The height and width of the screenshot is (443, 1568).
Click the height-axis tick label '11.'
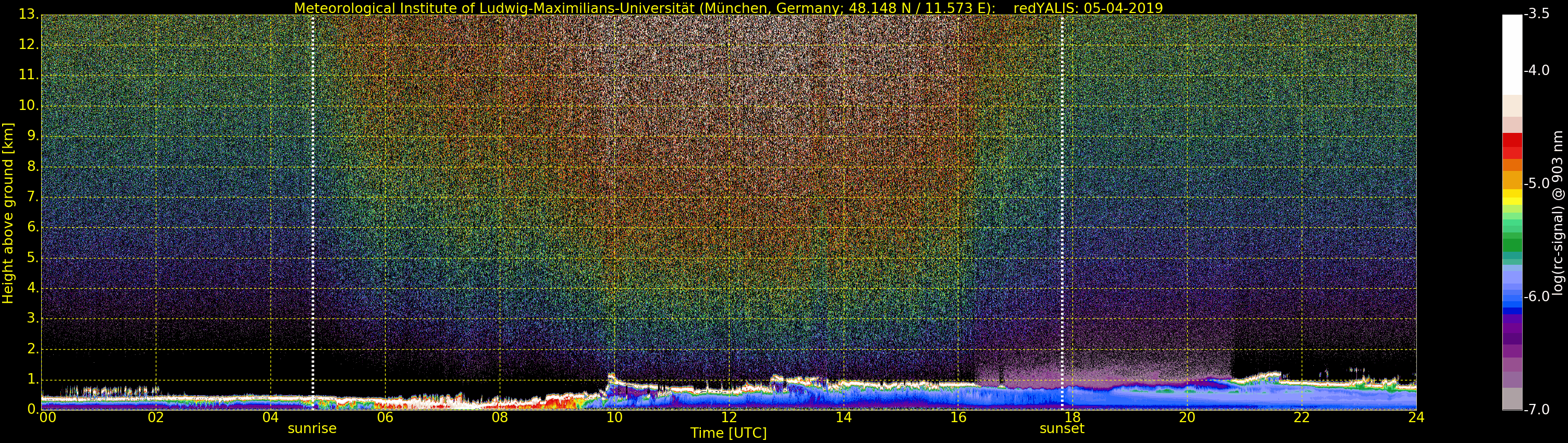click(29, 76)
